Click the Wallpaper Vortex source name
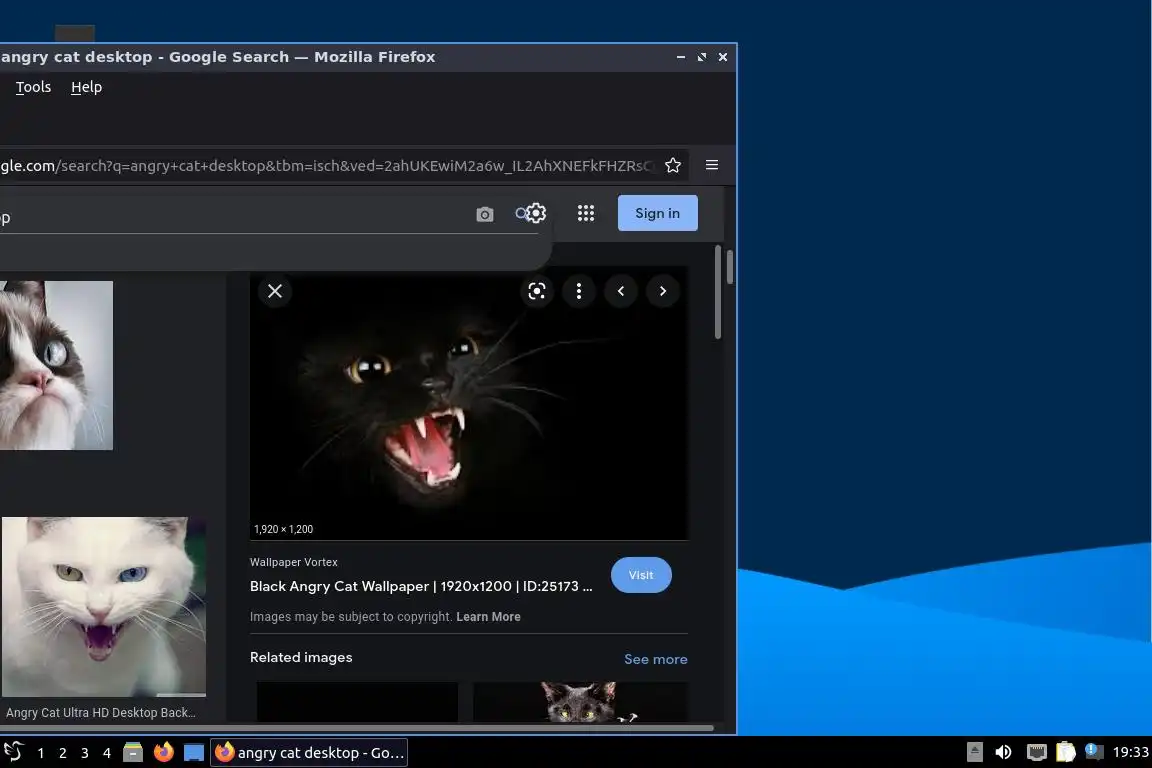1152x768 pixels. [x=294, y=562]
